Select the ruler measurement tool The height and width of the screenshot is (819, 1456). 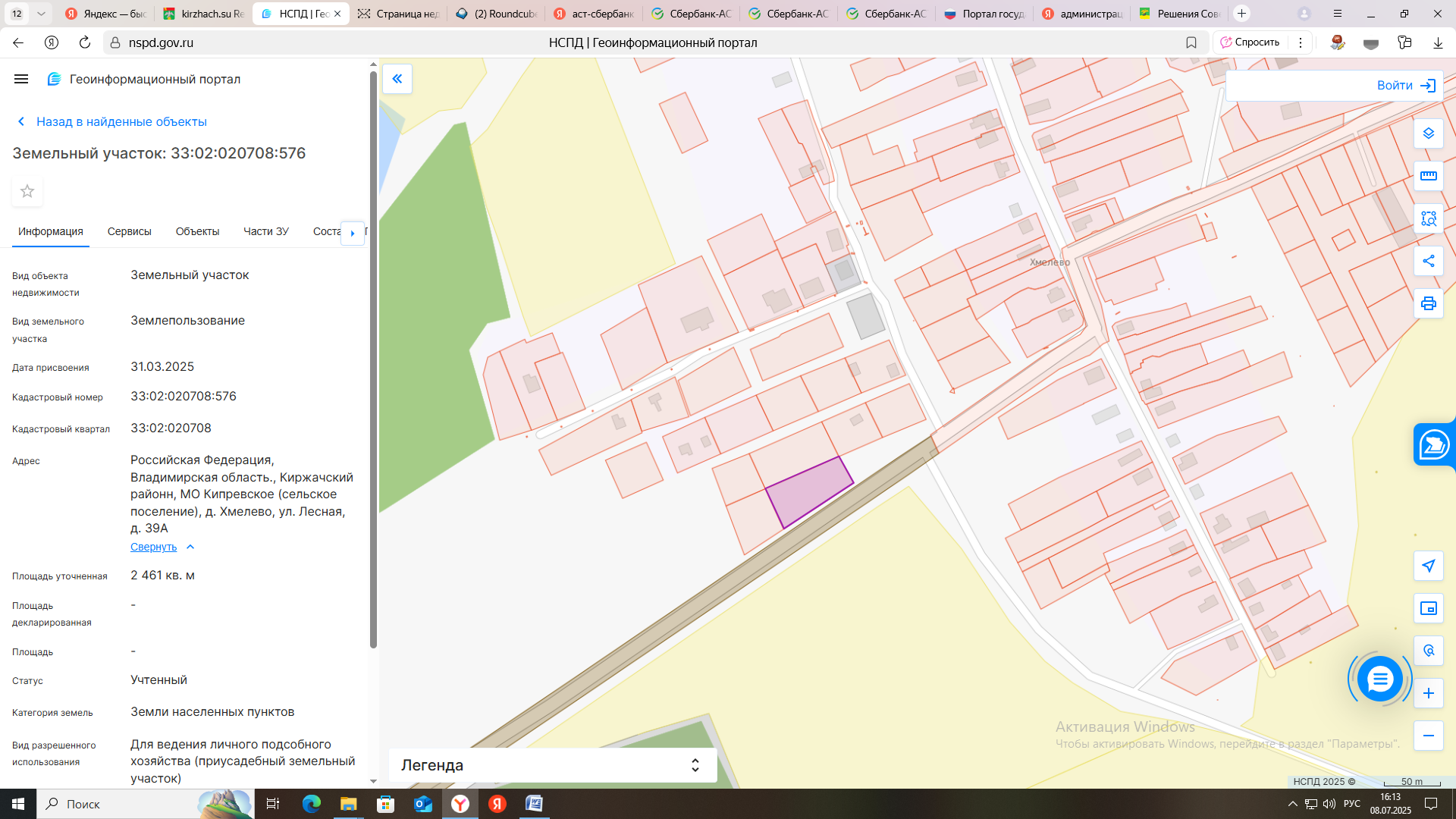[1428, 176]
